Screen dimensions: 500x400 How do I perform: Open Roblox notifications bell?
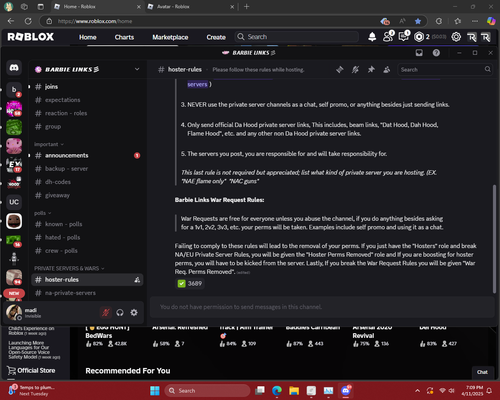click(x=372, y=37)
